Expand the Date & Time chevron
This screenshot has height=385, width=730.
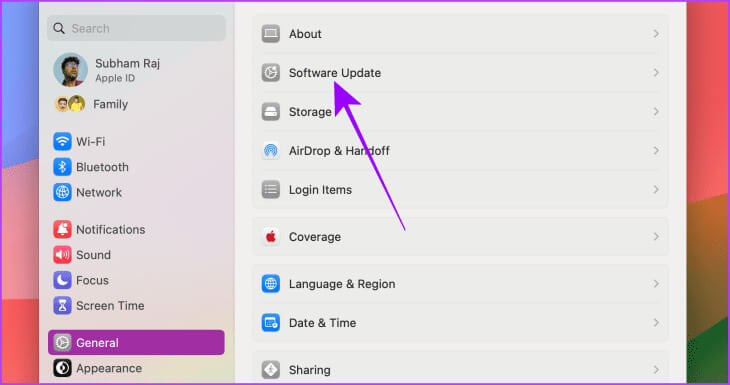(x=656, y=323)
